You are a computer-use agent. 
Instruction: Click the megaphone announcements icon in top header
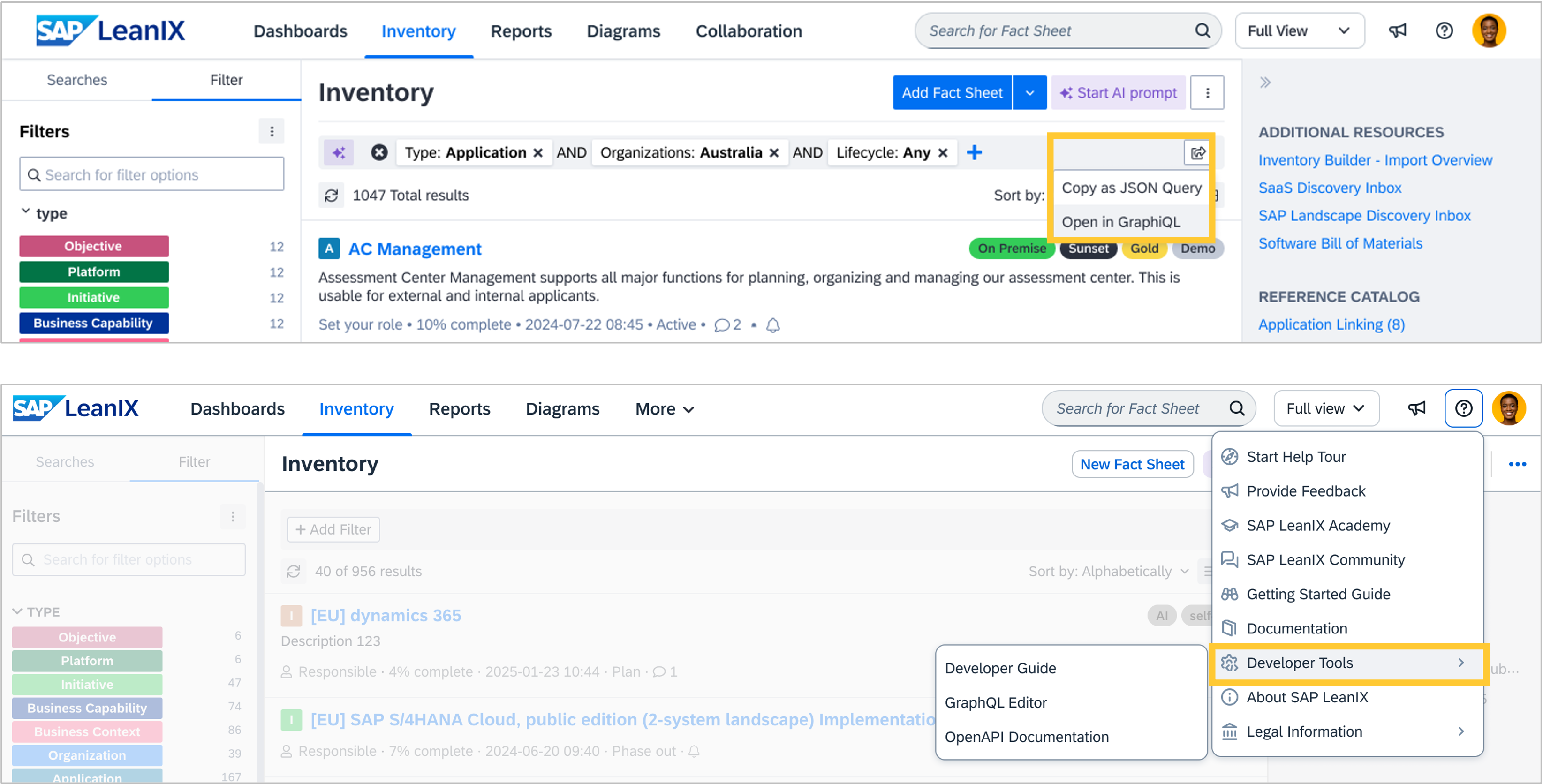[1398, 30]
